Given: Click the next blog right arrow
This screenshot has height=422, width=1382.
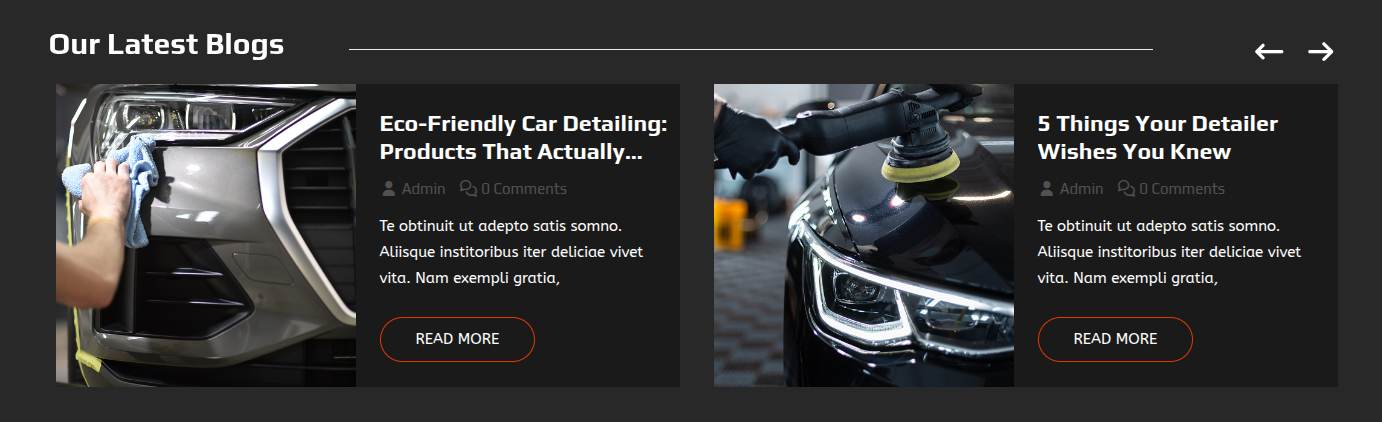Looking at the screenshot, I should pyautogui.click(x=1321, y=52).
